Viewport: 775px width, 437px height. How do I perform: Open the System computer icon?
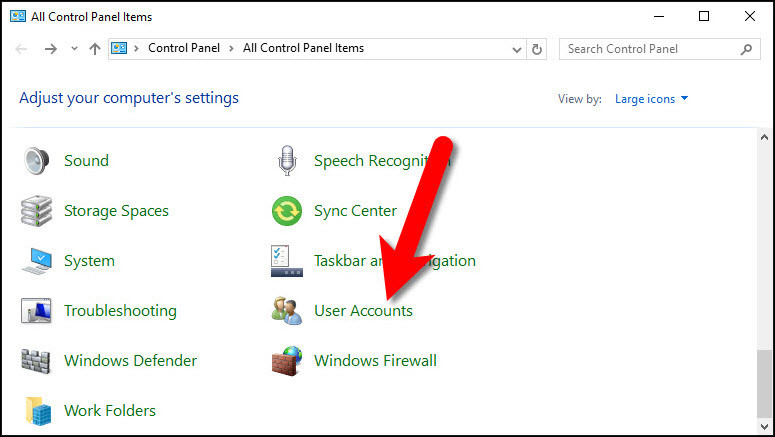38,261
